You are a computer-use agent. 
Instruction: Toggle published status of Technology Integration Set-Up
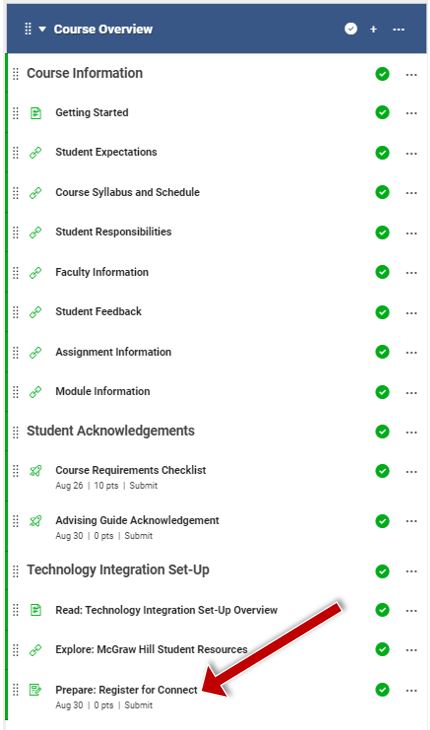click(x=382, y=571)
